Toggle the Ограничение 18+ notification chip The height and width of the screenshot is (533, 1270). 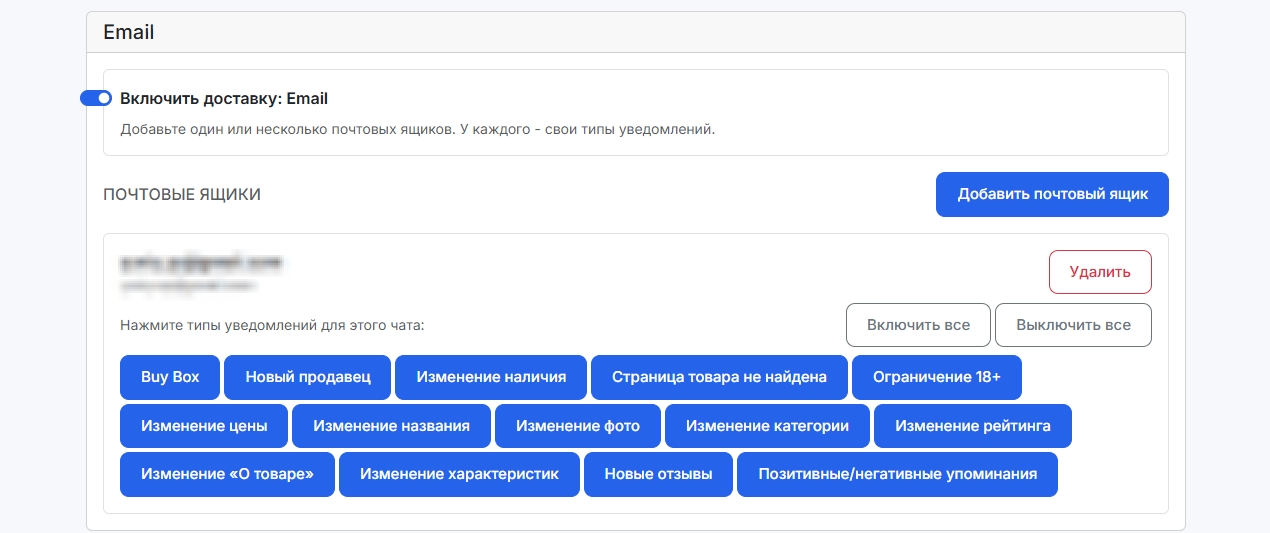pos(937,377)
